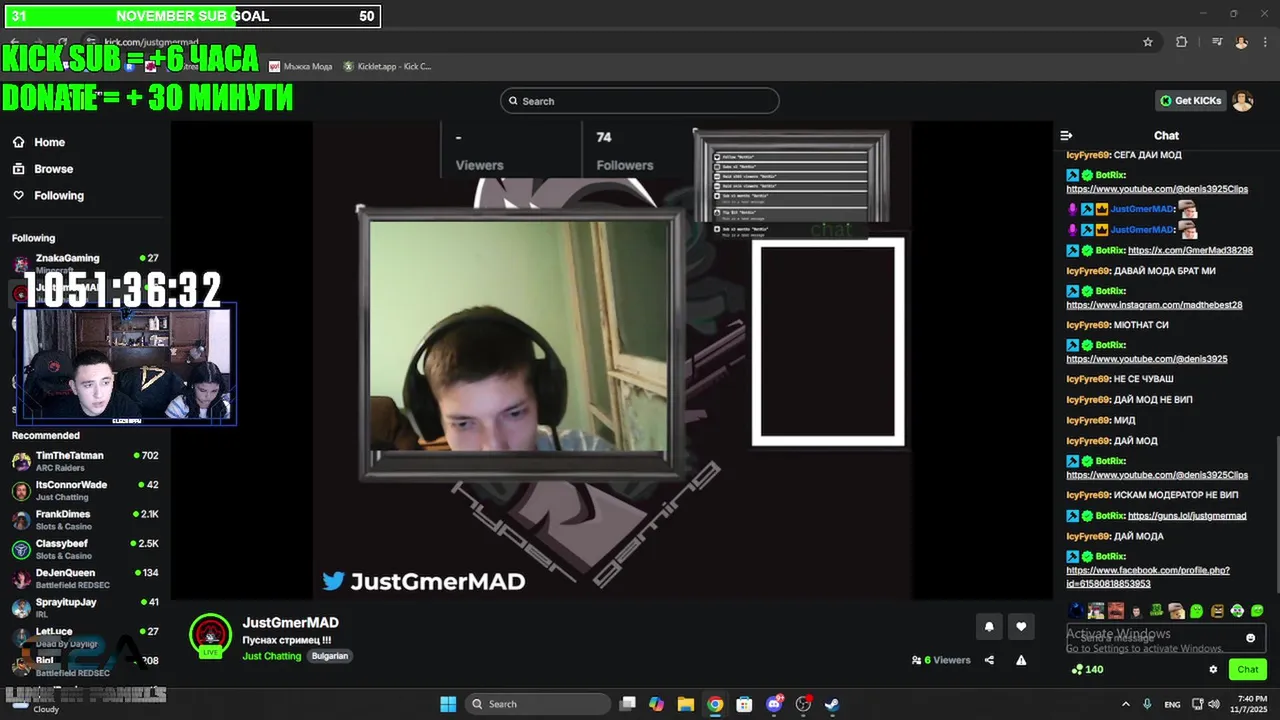
Task: Click the 140 KICKs balance
Action: 1087,670
